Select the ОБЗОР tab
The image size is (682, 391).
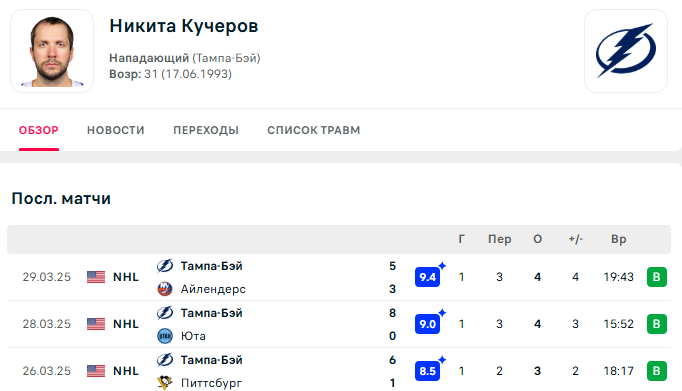pyautogui.click(x=39, y=130)
